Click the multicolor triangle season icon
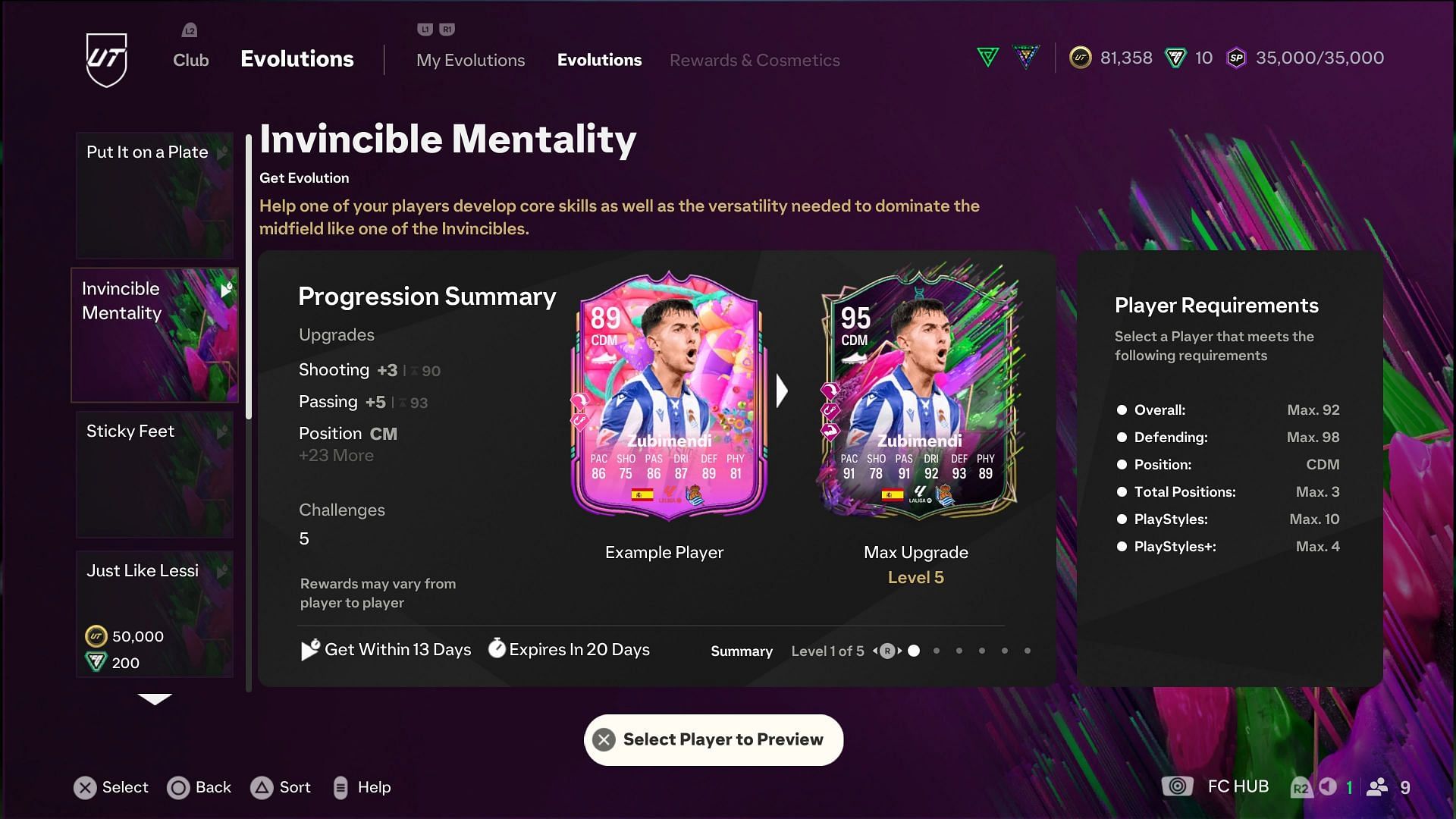This screenshot has width=1456, height=819. pyautogui.click(x=1026, y=58)
